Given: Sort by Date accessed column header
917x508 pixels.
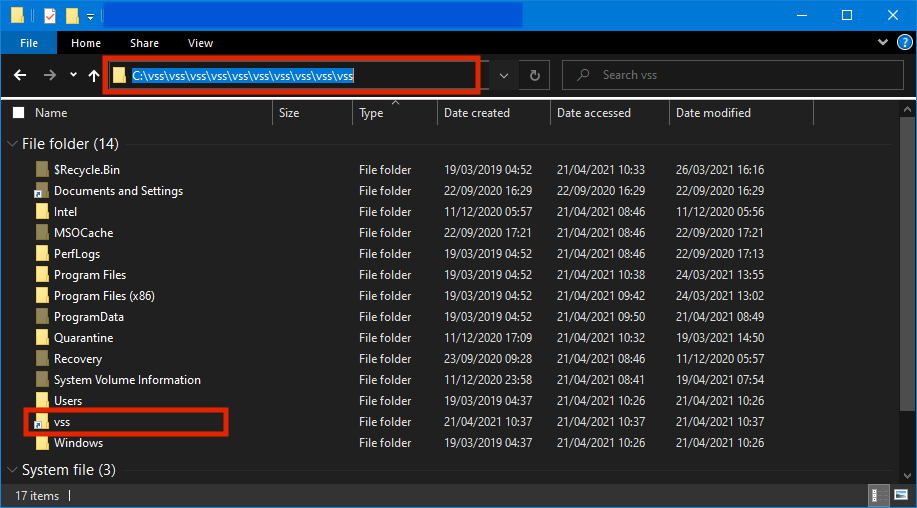Looking at the screenshot, I should 594,113.
